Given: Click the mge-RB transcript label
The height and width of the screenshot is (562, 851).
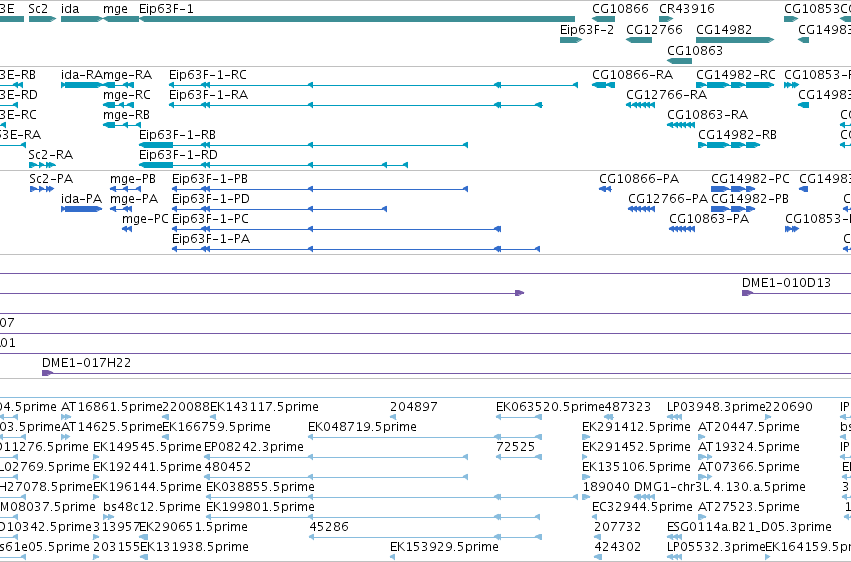Looking at the screenshot, I should [x=126, y=115].
